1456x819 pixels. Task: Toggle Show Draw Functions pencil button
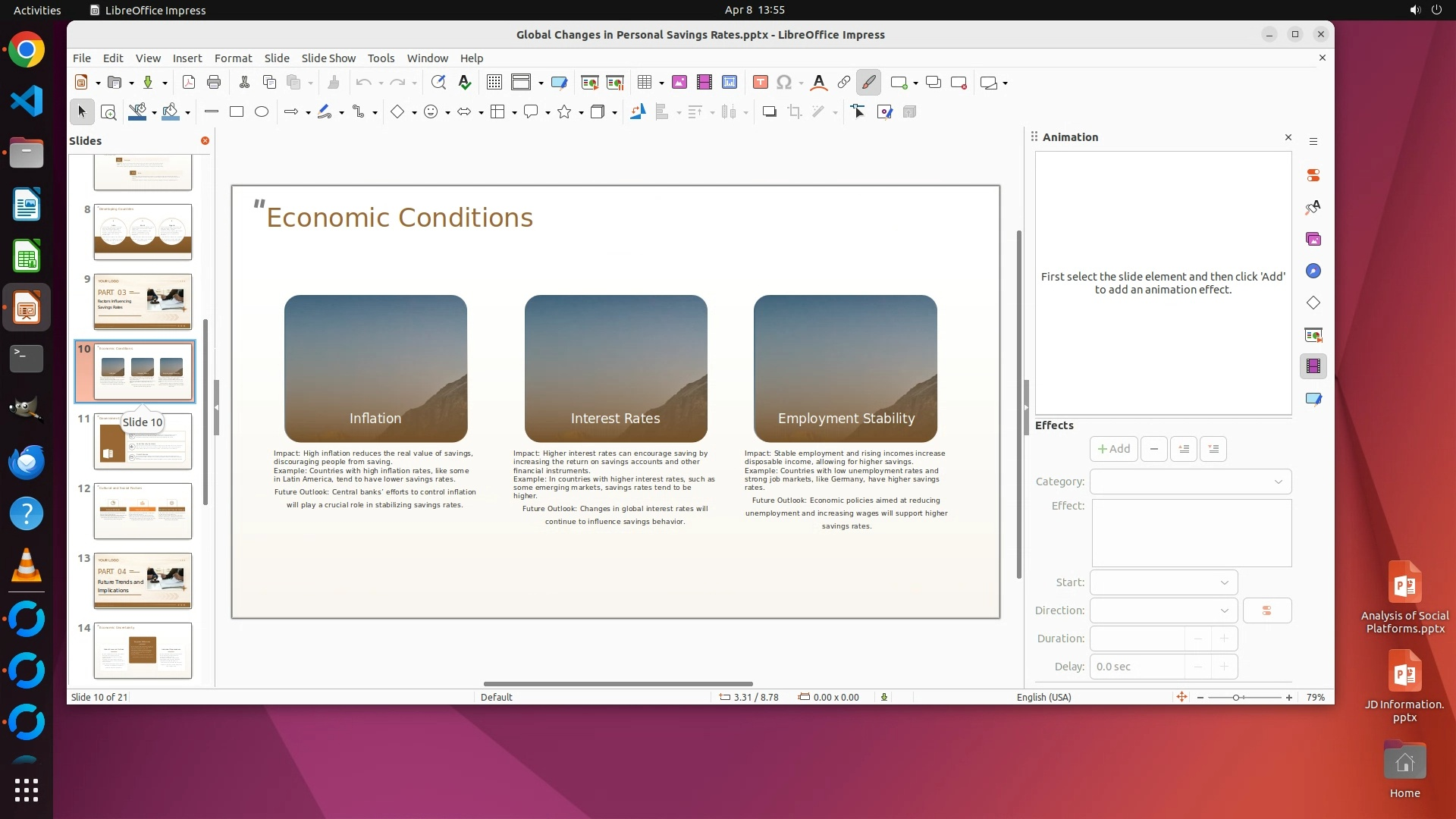point(868,83)
